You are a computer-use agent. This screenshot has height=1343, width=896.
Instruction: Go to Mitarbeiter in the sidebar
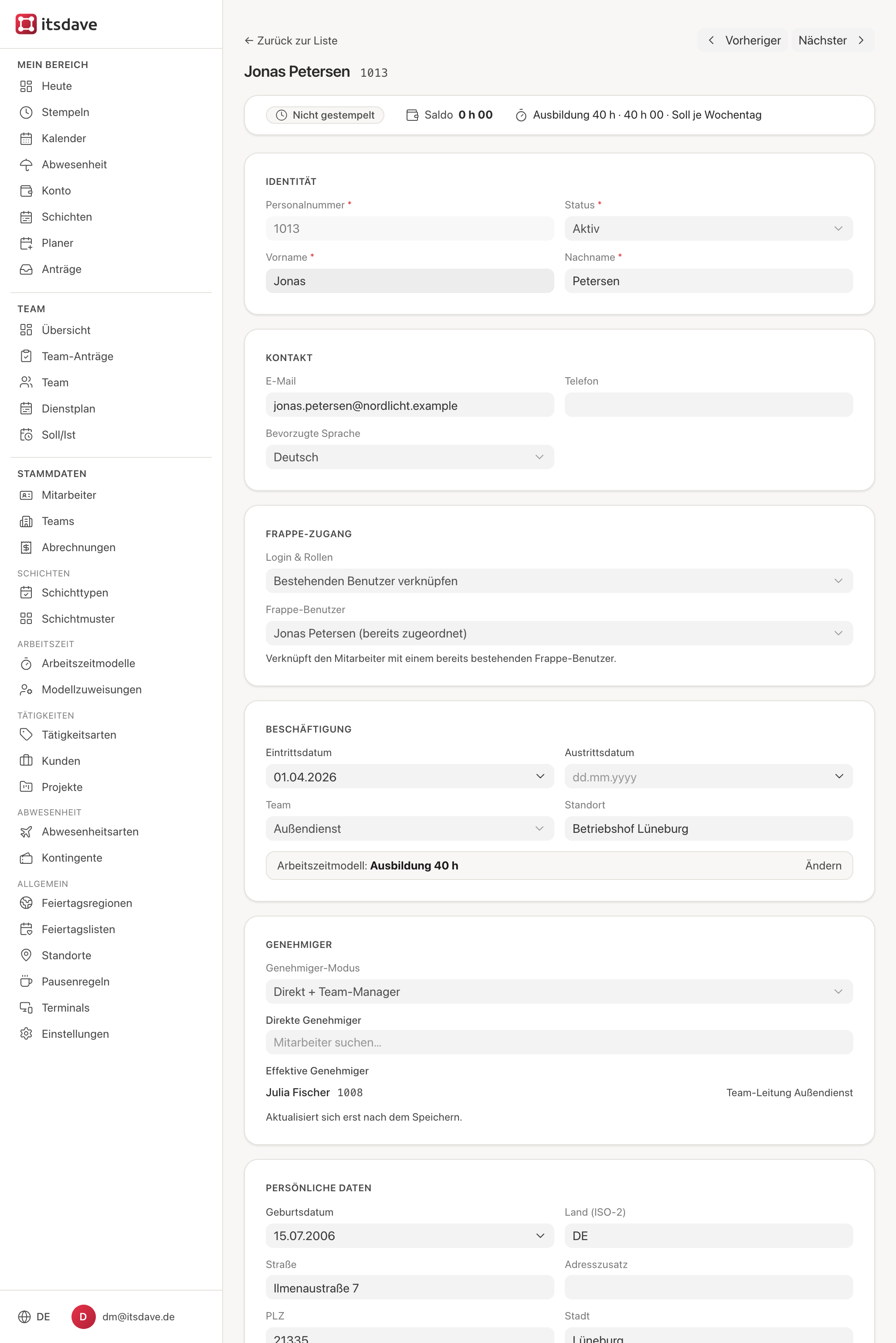point(68,495)
